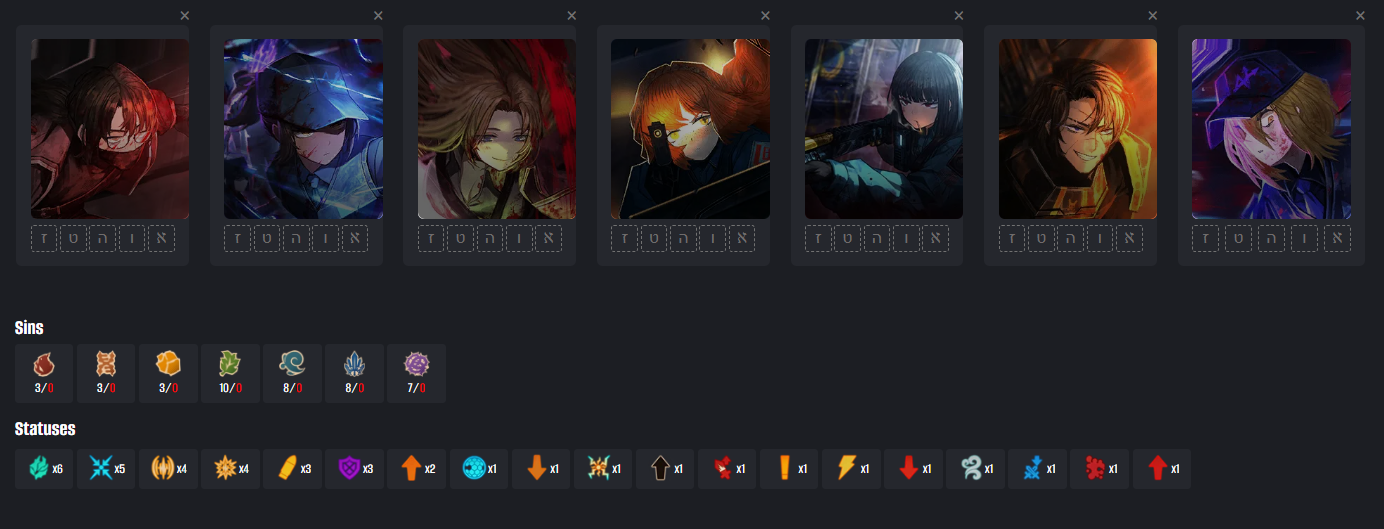Select the yellow rock Sloth sin icon
This screenshot has width=1384, height=529.
point(168,373)
